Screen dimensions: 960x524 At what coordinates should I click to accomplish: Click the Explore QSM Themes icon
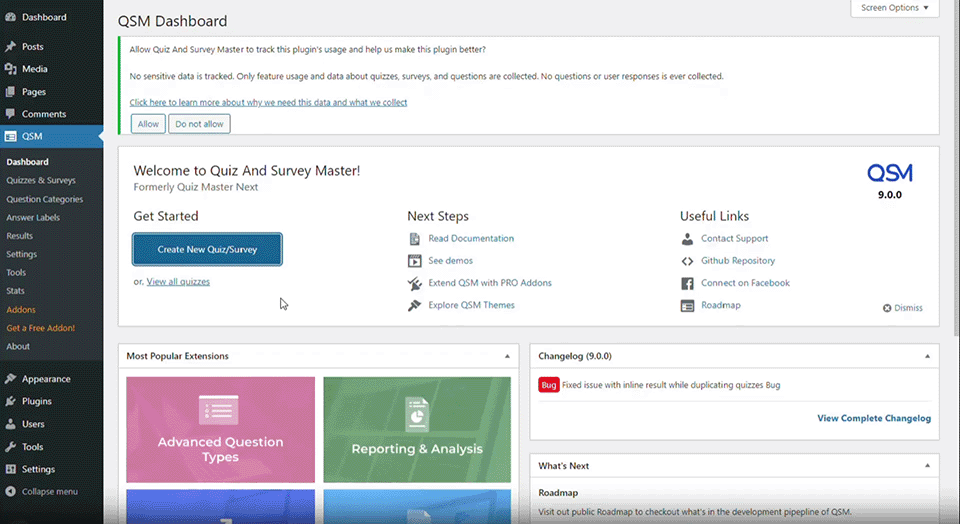point(414,305)
